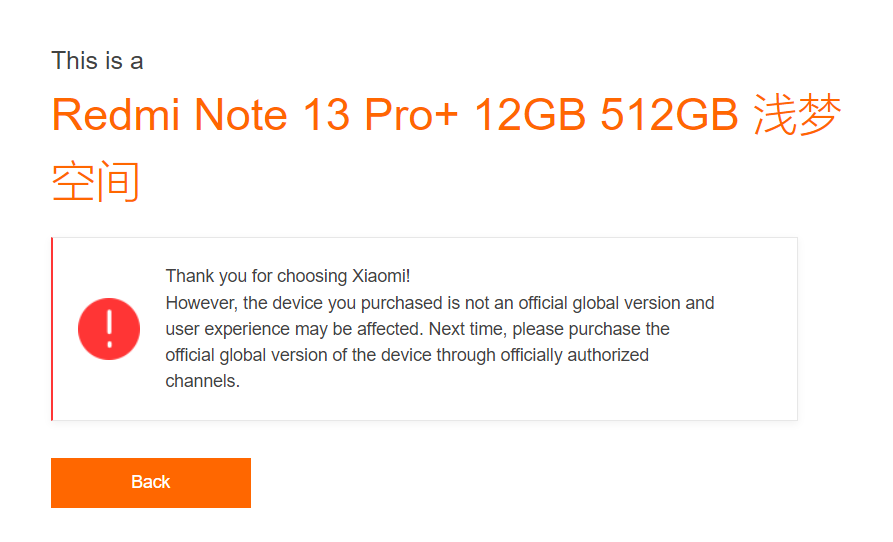This screenshot has height=542, width=893.
Task: Click the word "channels." in the notice
Action: [x=203, y=381]
